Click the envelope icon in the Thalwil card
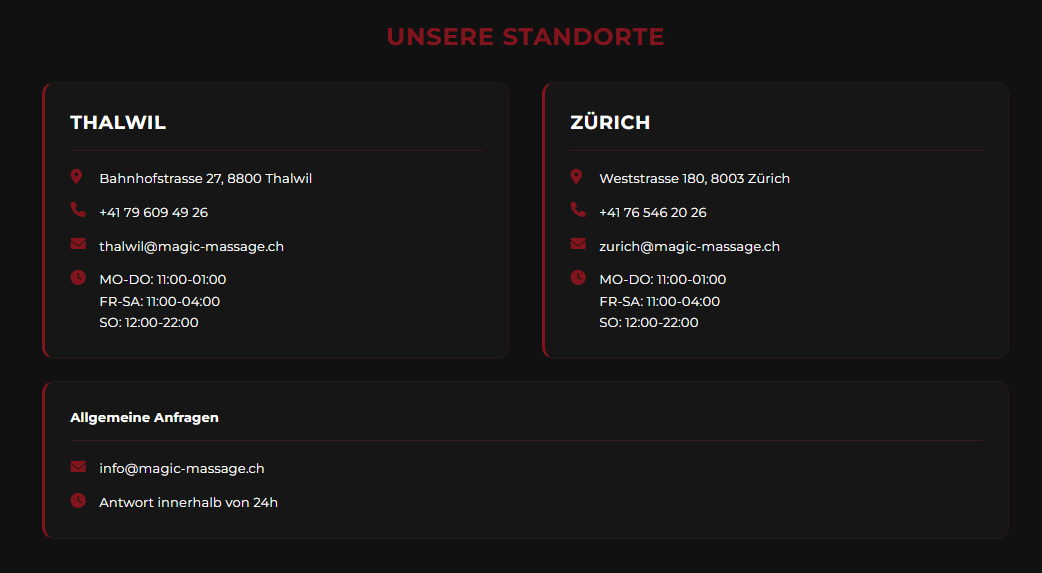 click(78, 244)
